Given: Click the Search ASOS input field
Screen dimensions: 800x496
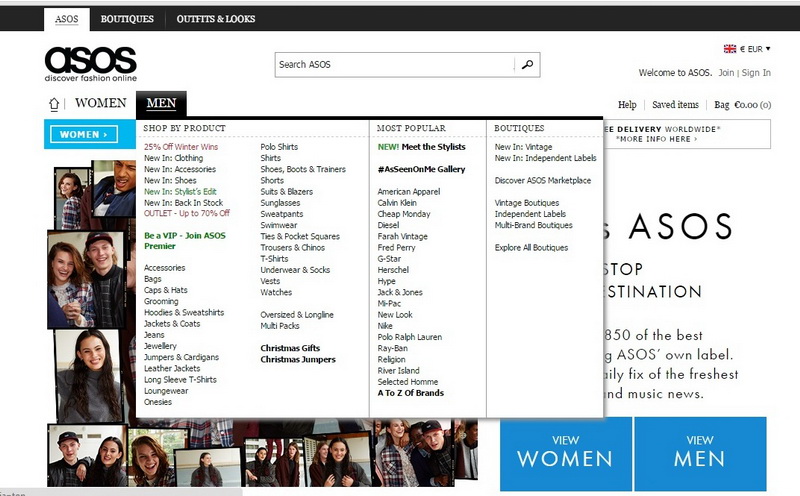Looking at the screenshot, I should click(395, 65).
